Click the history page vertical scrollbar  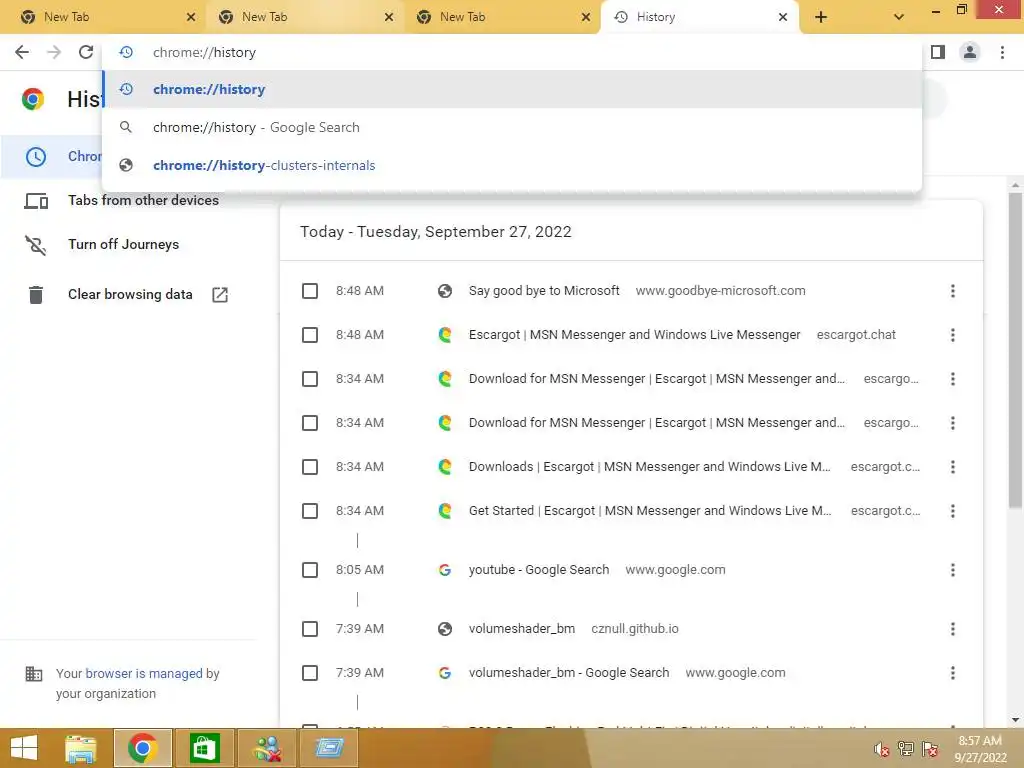(1015, 350)
